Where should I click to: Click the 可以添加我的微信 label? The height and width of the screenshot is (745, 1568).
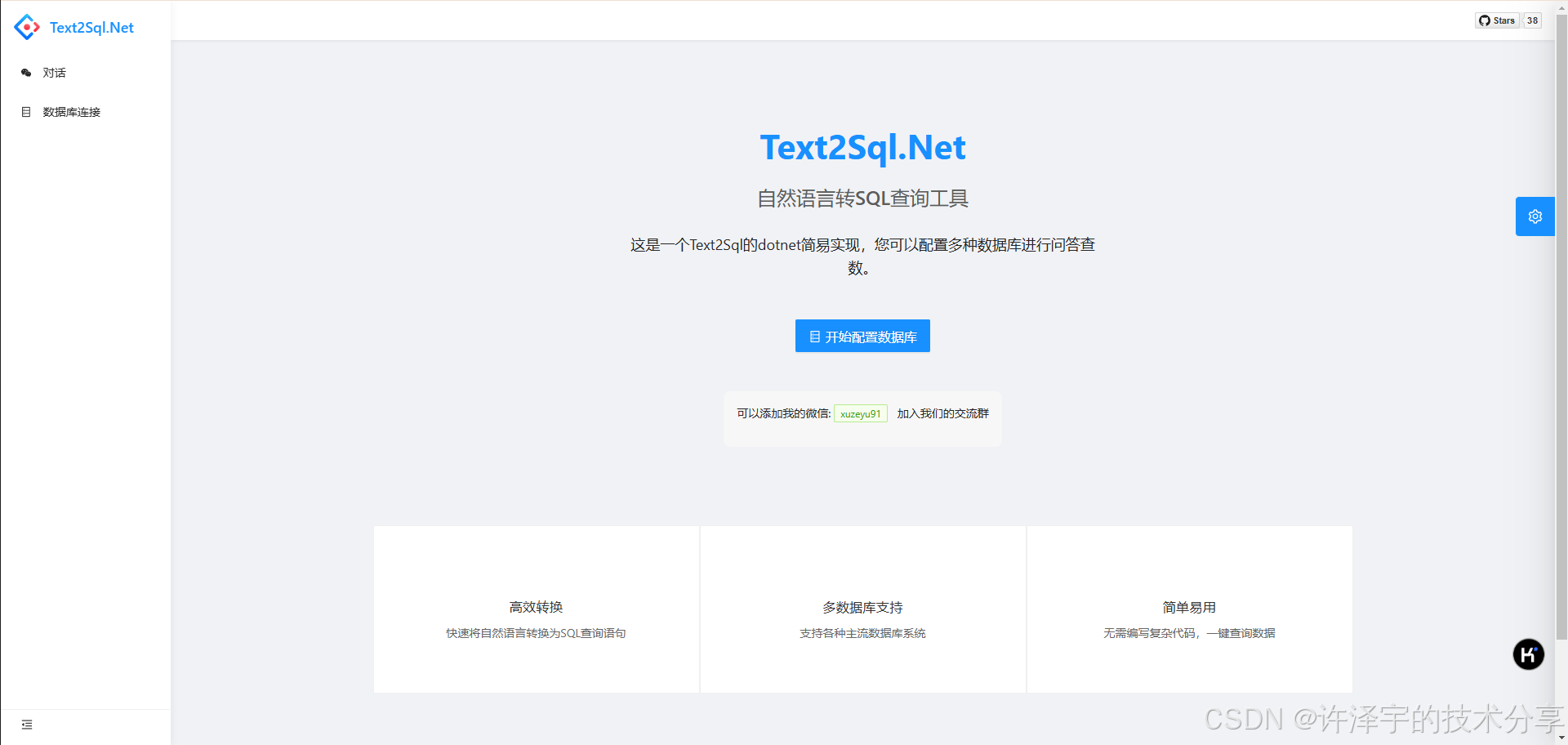tap(784, 413)
